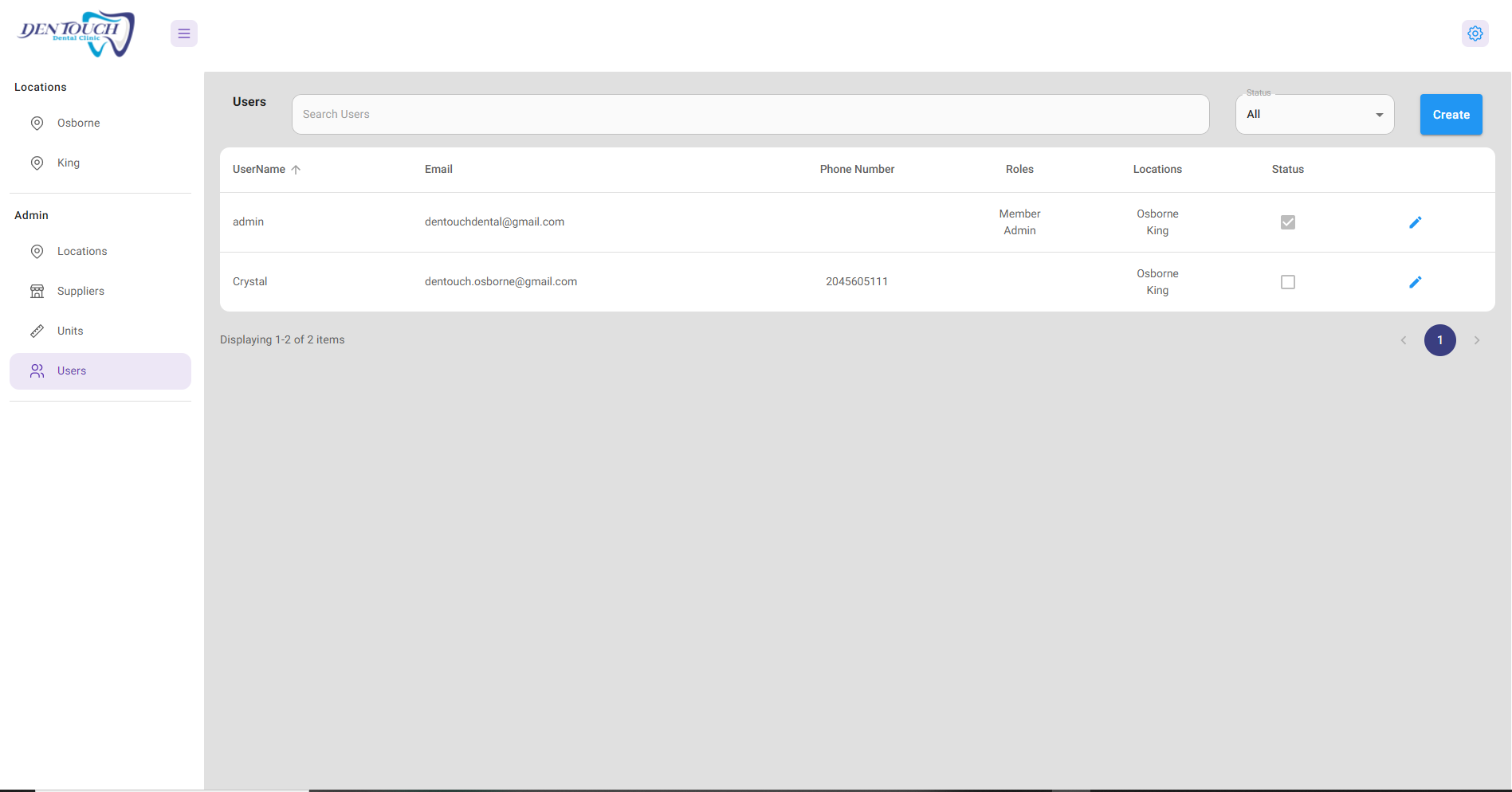
Task: Click the Status column header
Action: pyautogui.click(x=1288, y=170)
